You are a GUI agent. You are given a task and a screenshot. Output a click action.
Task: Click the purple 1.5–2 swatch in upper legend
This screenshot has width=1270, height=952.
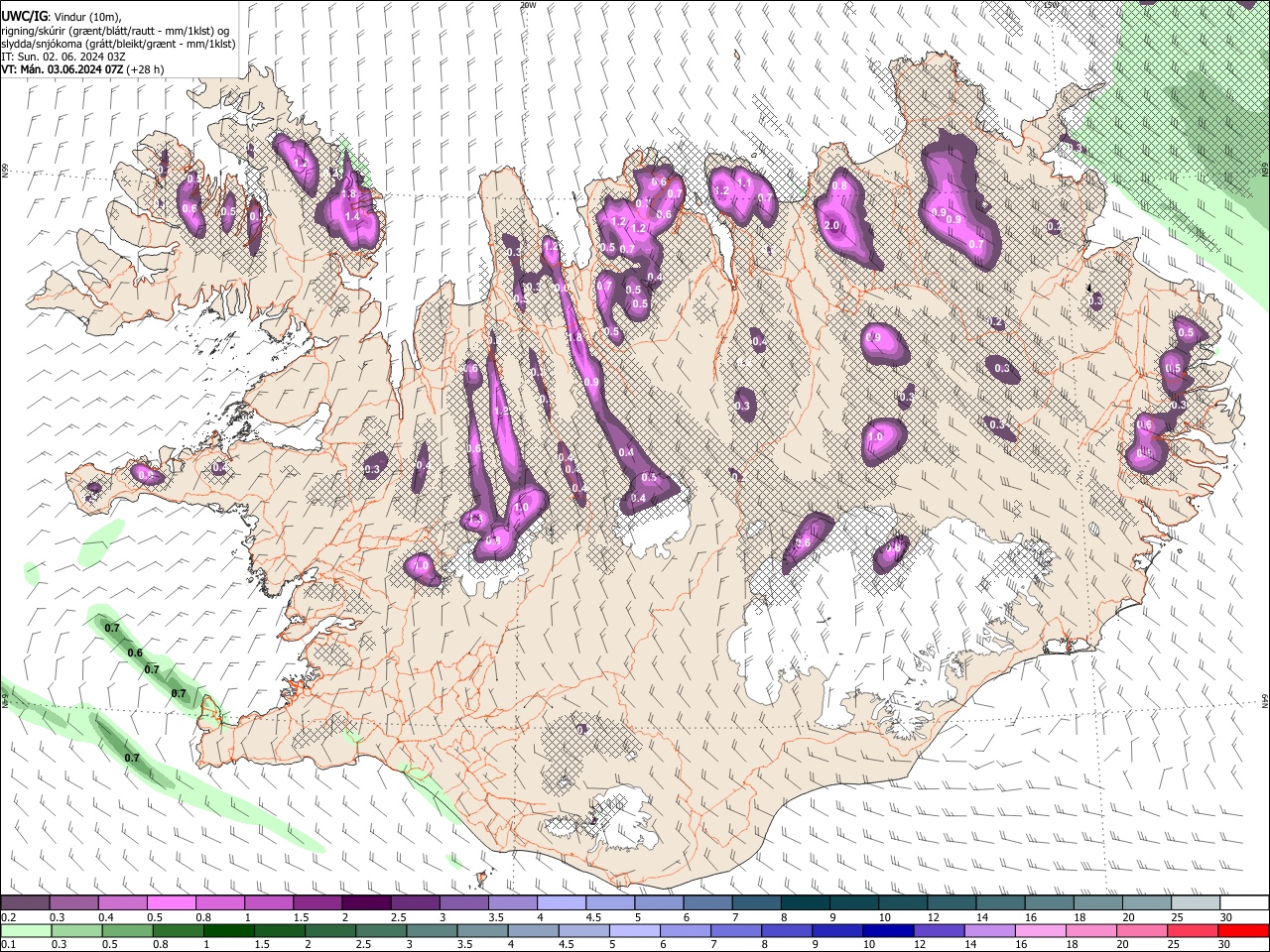(x=318, y=903)
